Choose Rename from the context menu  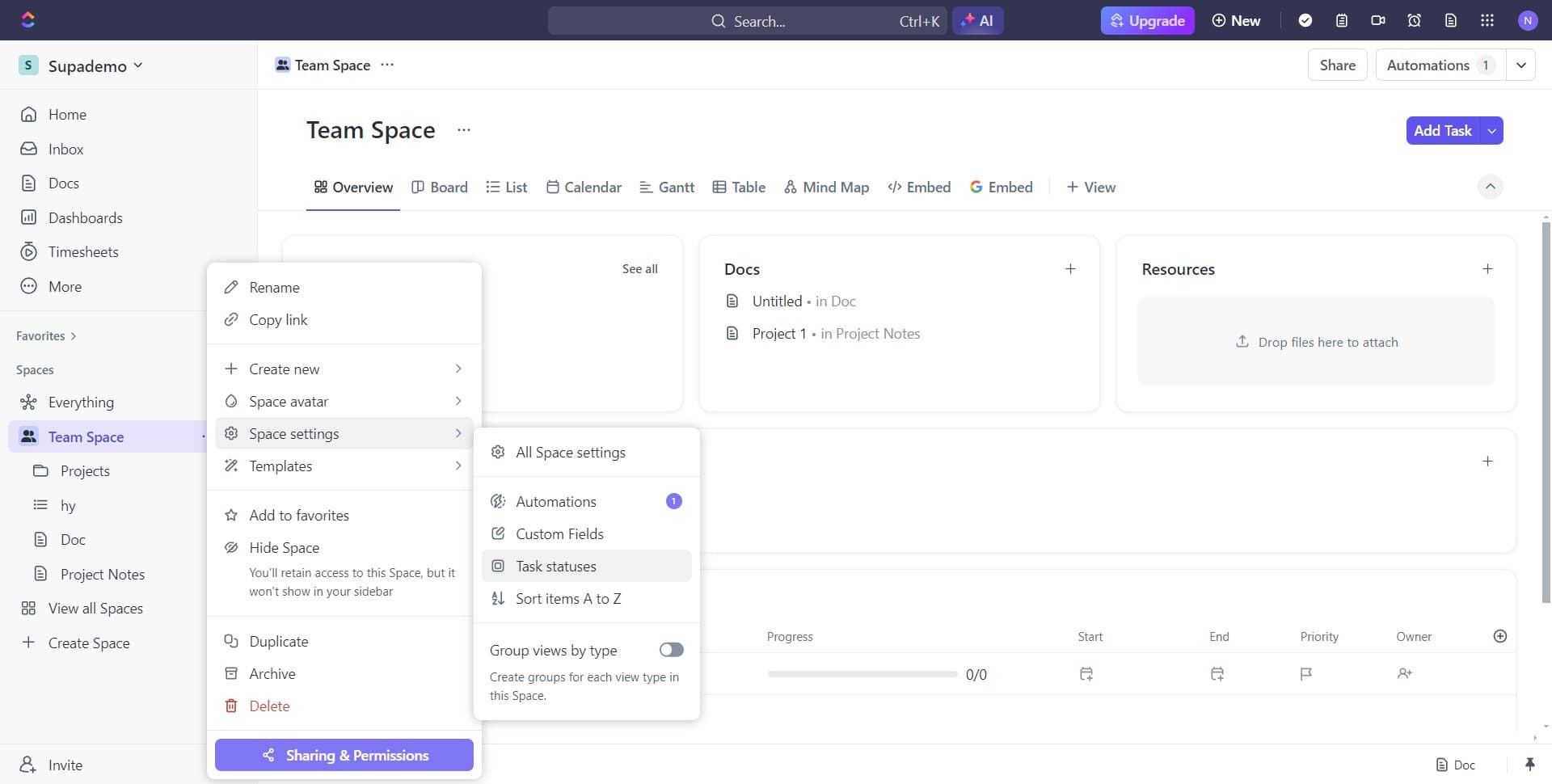pyautogui.click(x=272, y=287)
